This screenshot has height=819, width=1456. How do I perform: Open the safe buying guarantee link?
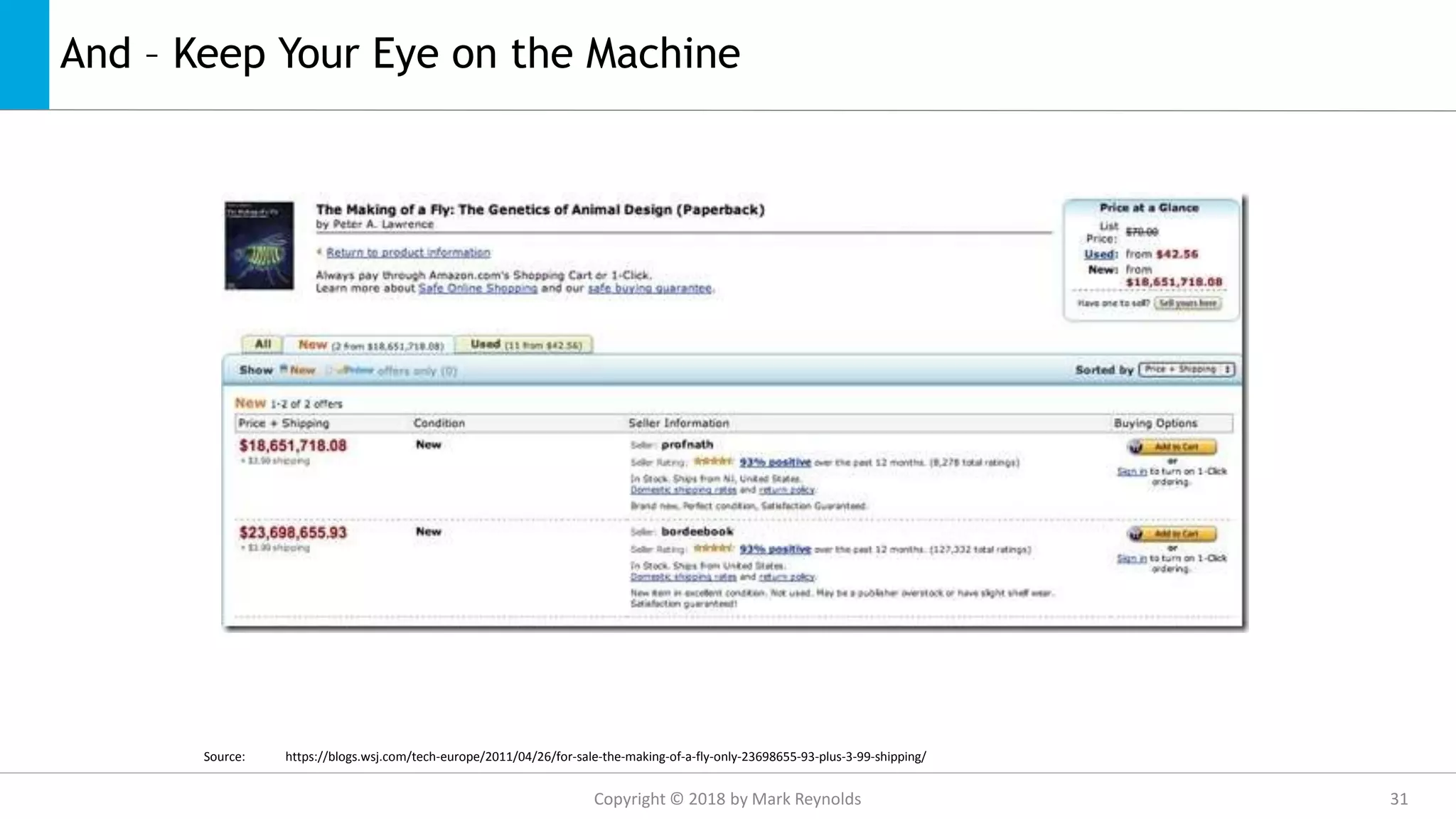click(x=650, y=288)
